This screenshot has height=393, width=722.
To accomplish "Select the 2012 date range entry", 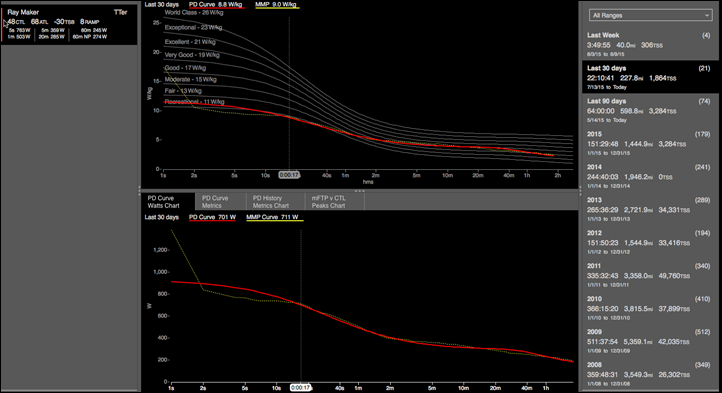I will point(649,242).
